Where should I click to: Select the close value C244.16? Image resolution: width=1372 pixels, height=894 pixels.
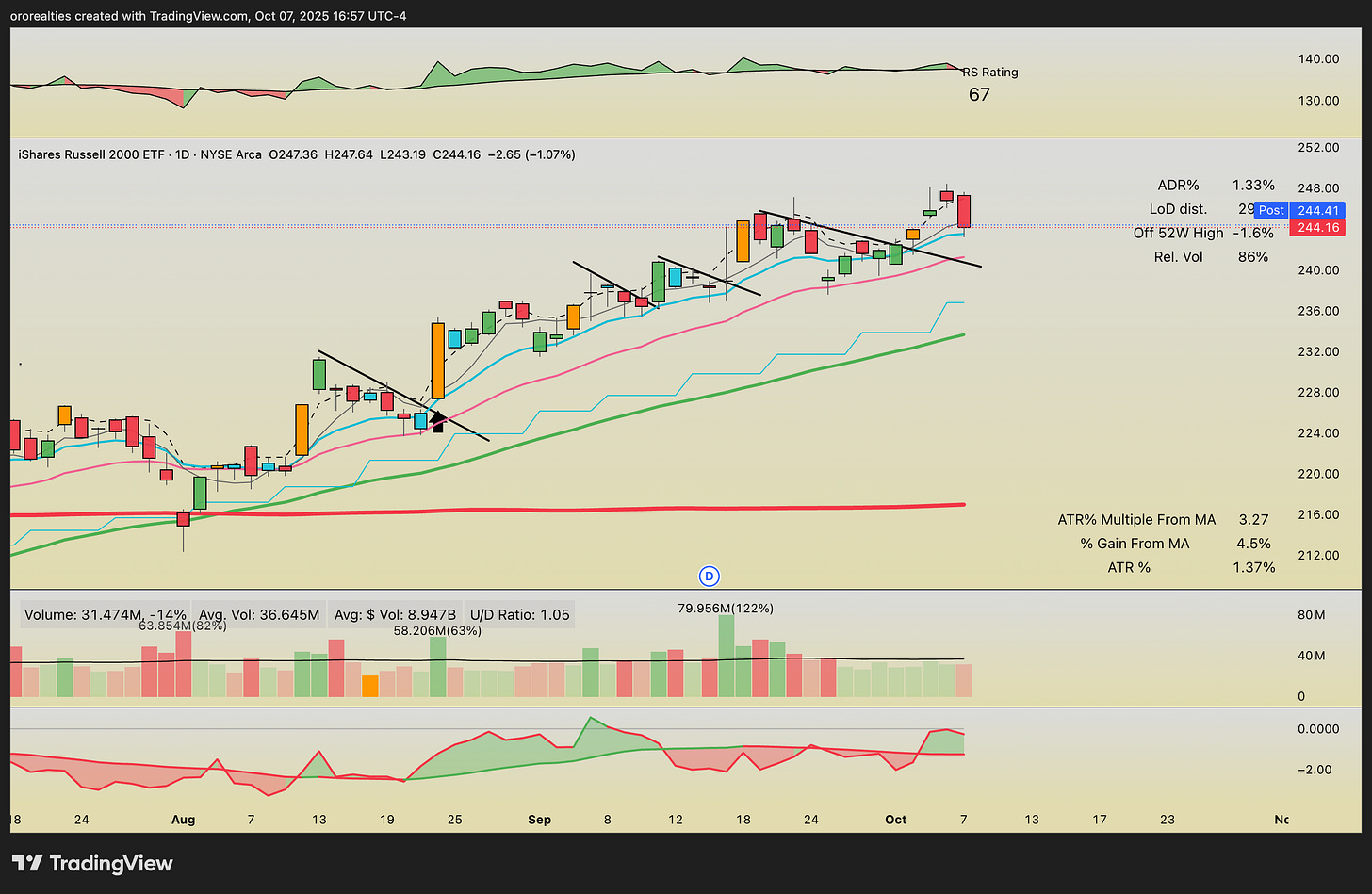456,154
